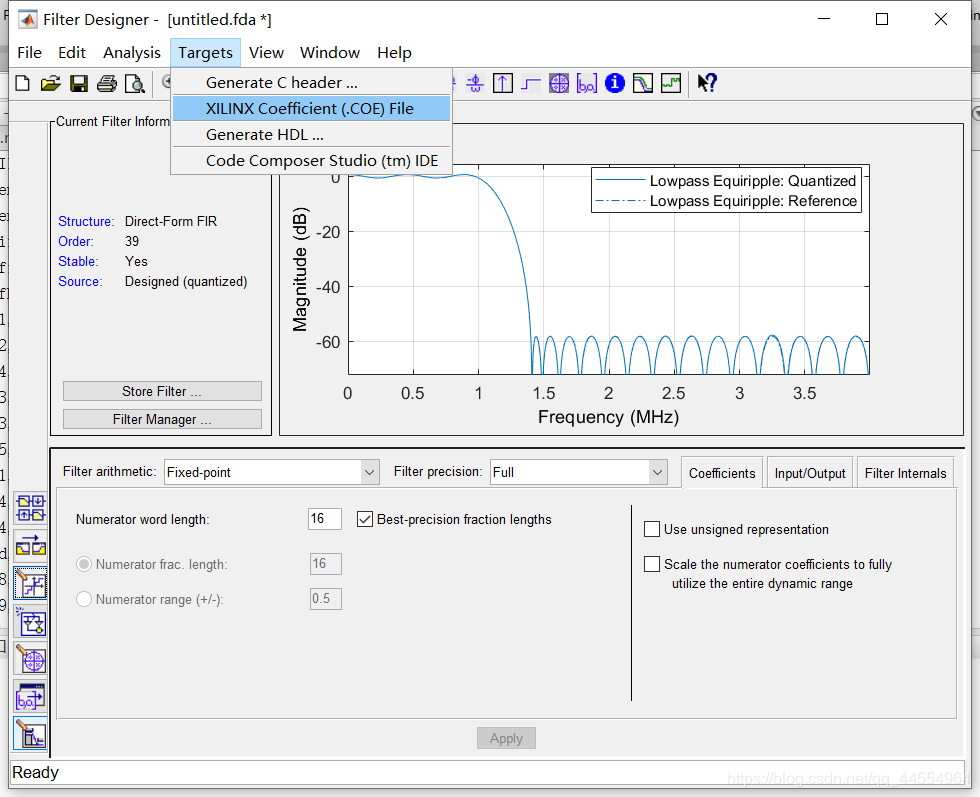This screenshot has width=980, height=797.
Task: Open Import filter from workspace panel
Action: 31,697
